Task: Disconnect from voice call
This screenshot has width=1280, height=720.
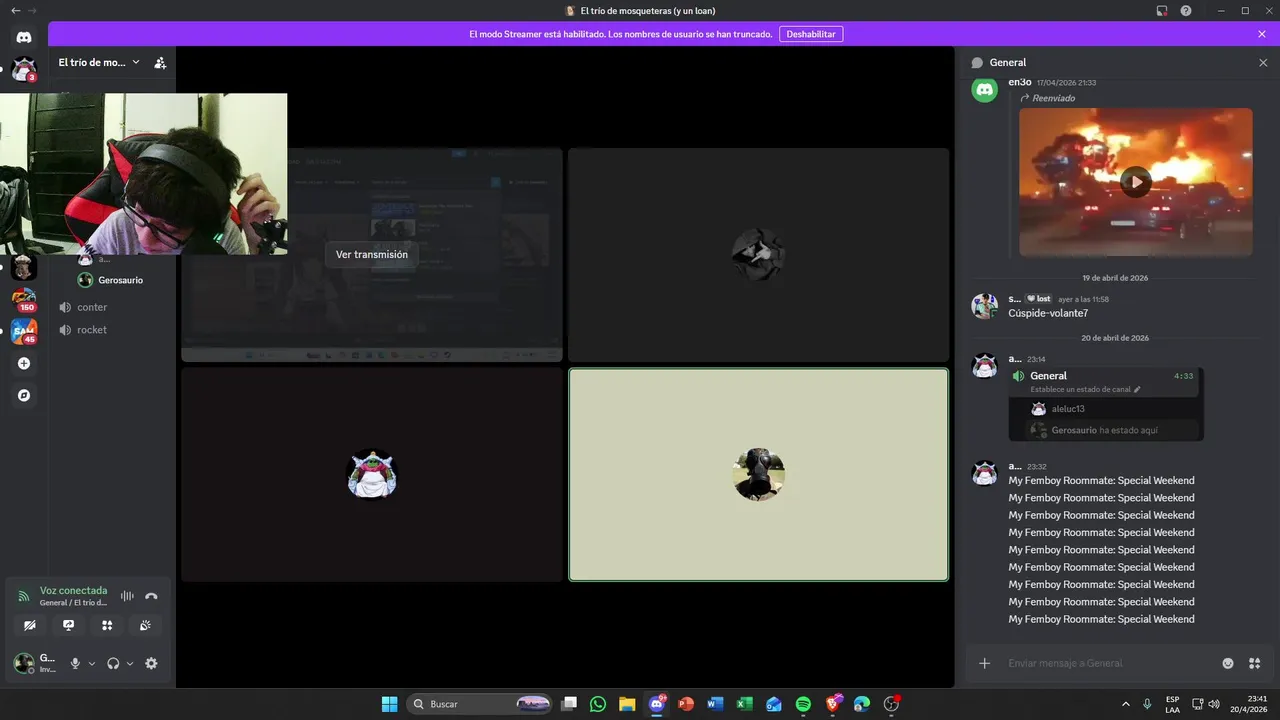Action: pos(151,596)
